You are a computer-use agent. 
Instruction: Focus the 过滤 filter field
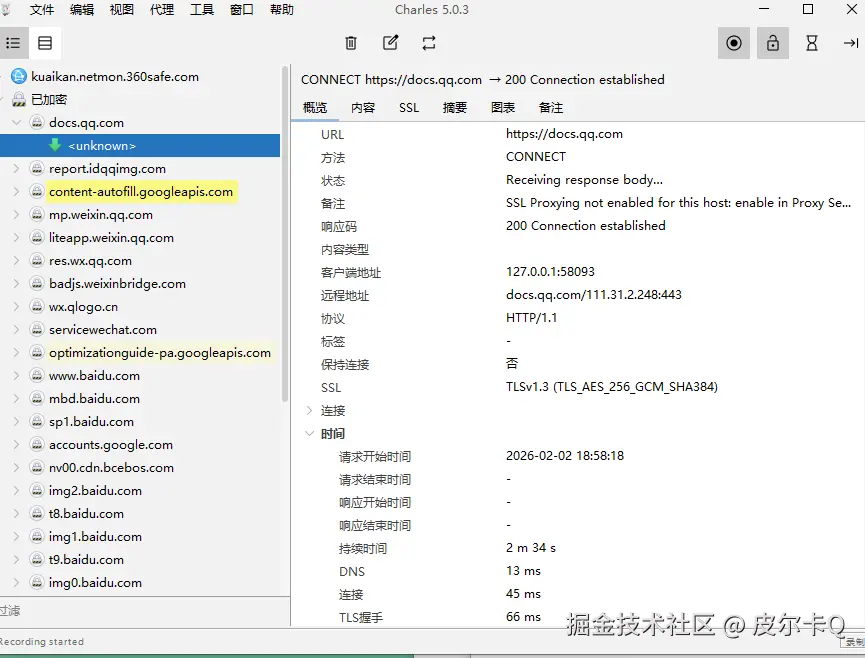click(x=145, y=611)
